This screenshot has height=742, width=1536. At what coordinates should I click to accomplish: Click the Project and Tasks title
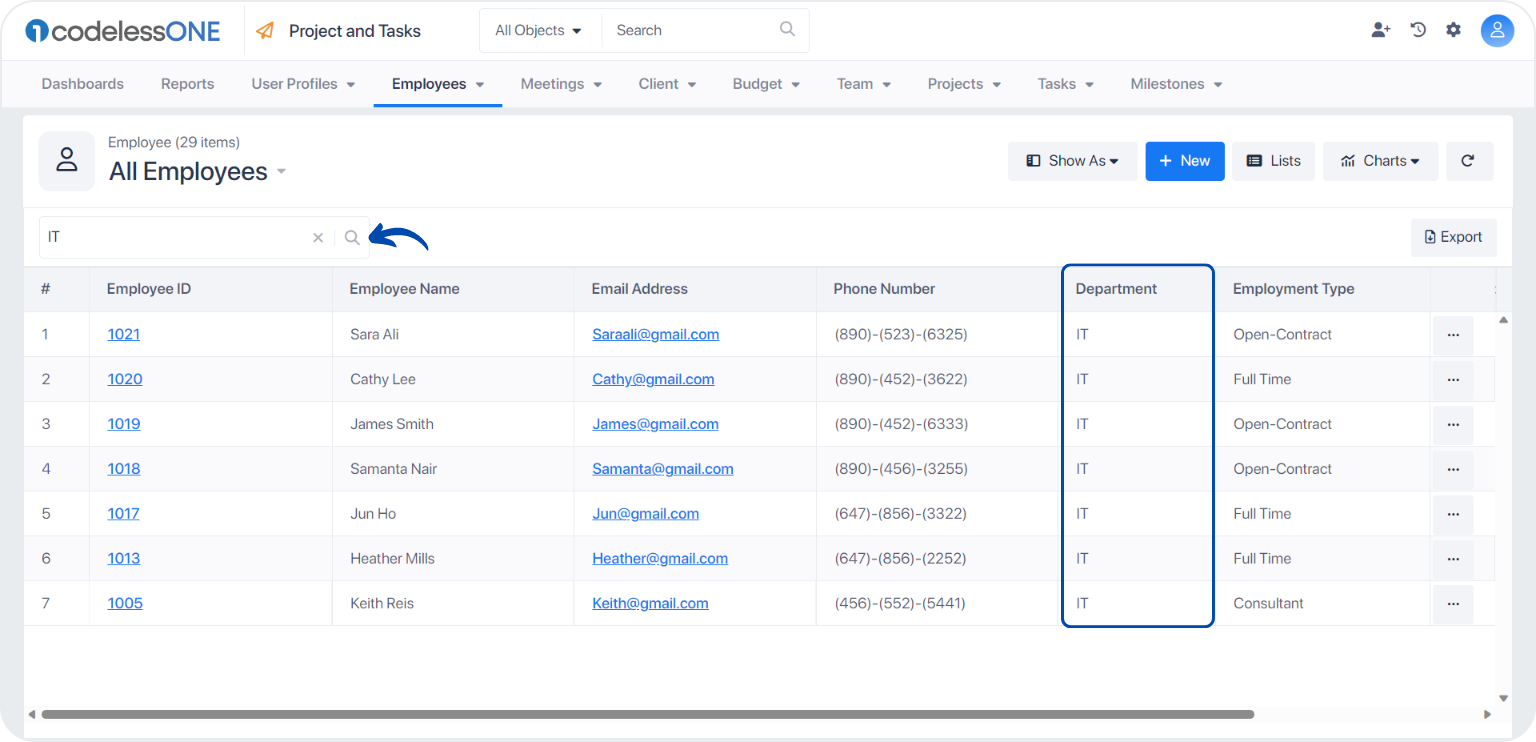click(355, 31)
